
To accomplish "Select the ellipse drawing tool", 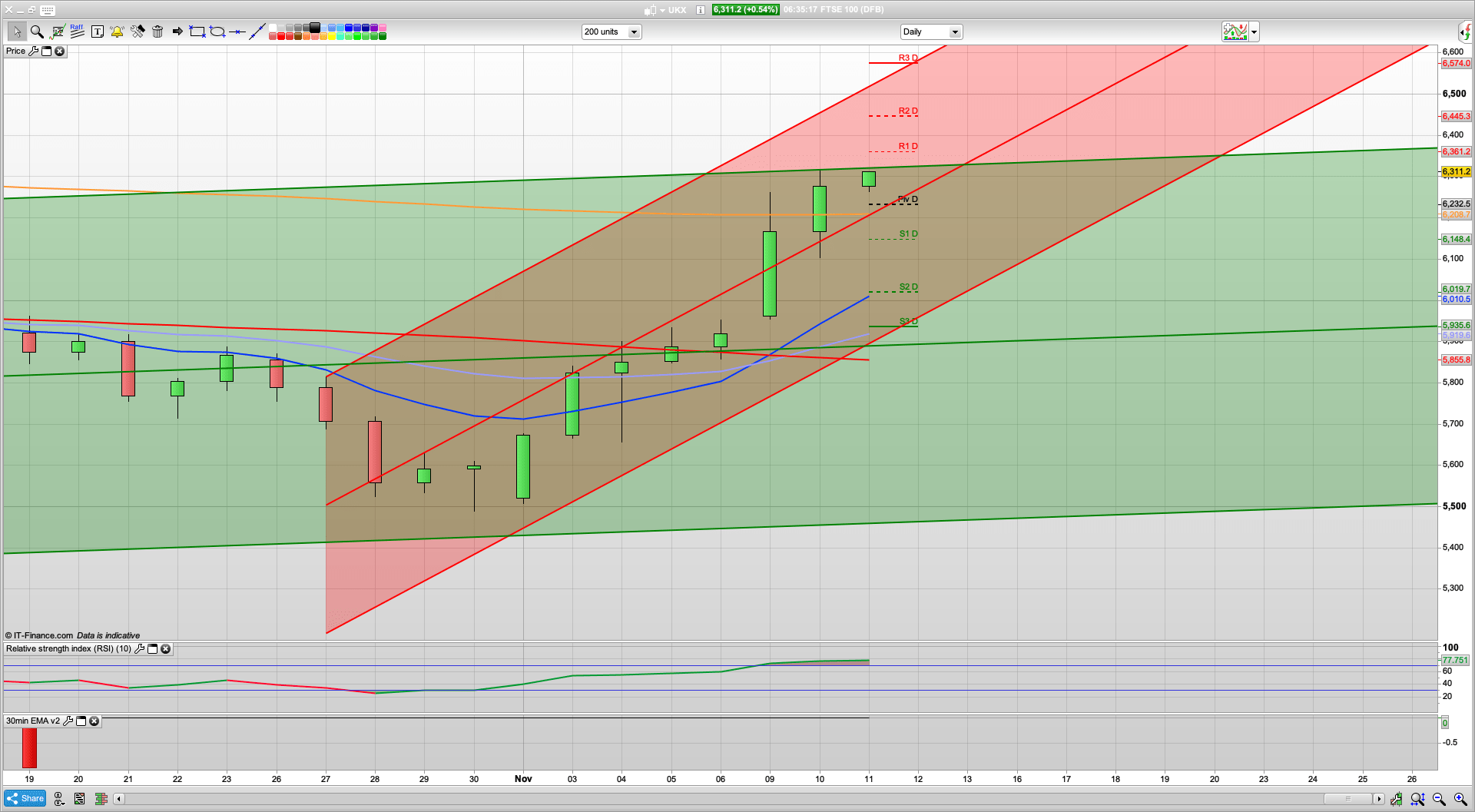I will (217, 31).
